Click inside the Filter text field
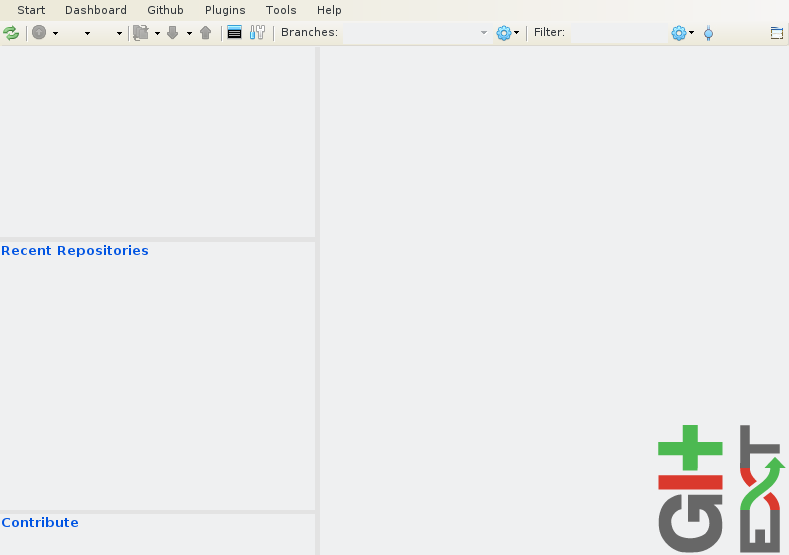The width and height of the screenshot is (789, 555). coord(619,33)
